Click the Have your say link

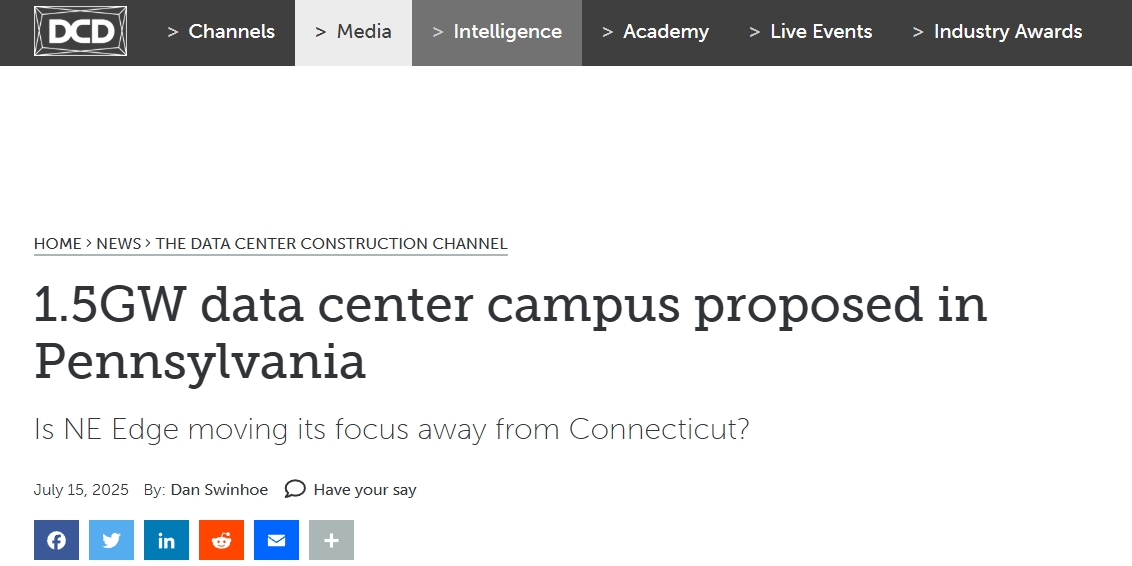pos(365,489)
